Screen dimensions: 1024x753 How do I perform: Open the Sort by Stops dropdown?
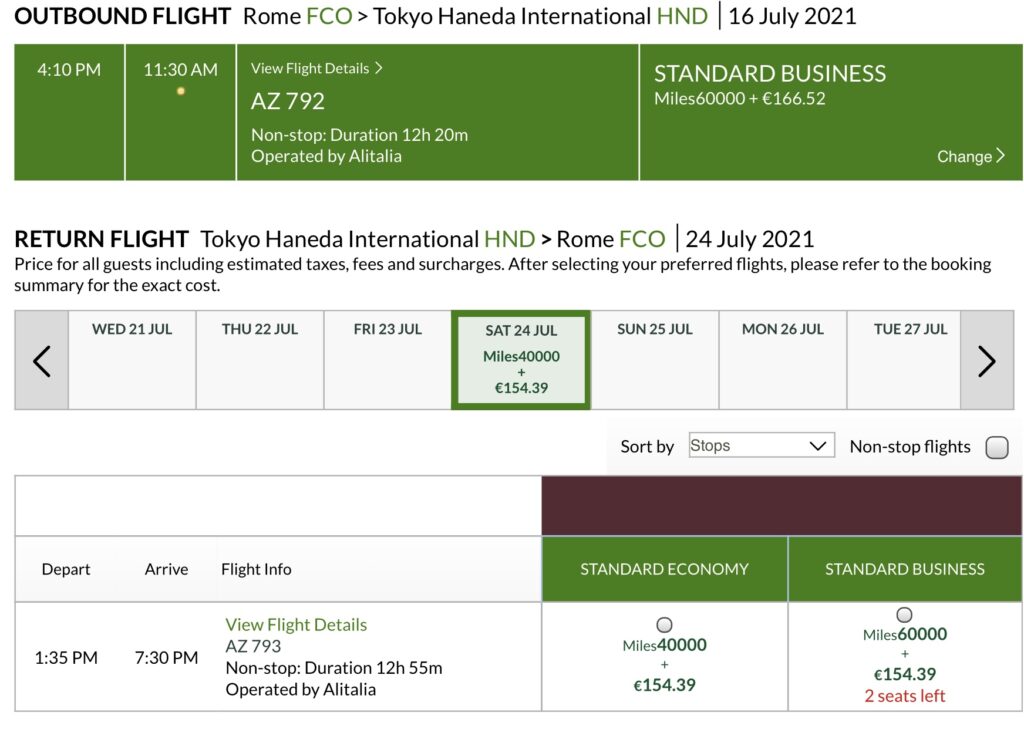[761, 446]
